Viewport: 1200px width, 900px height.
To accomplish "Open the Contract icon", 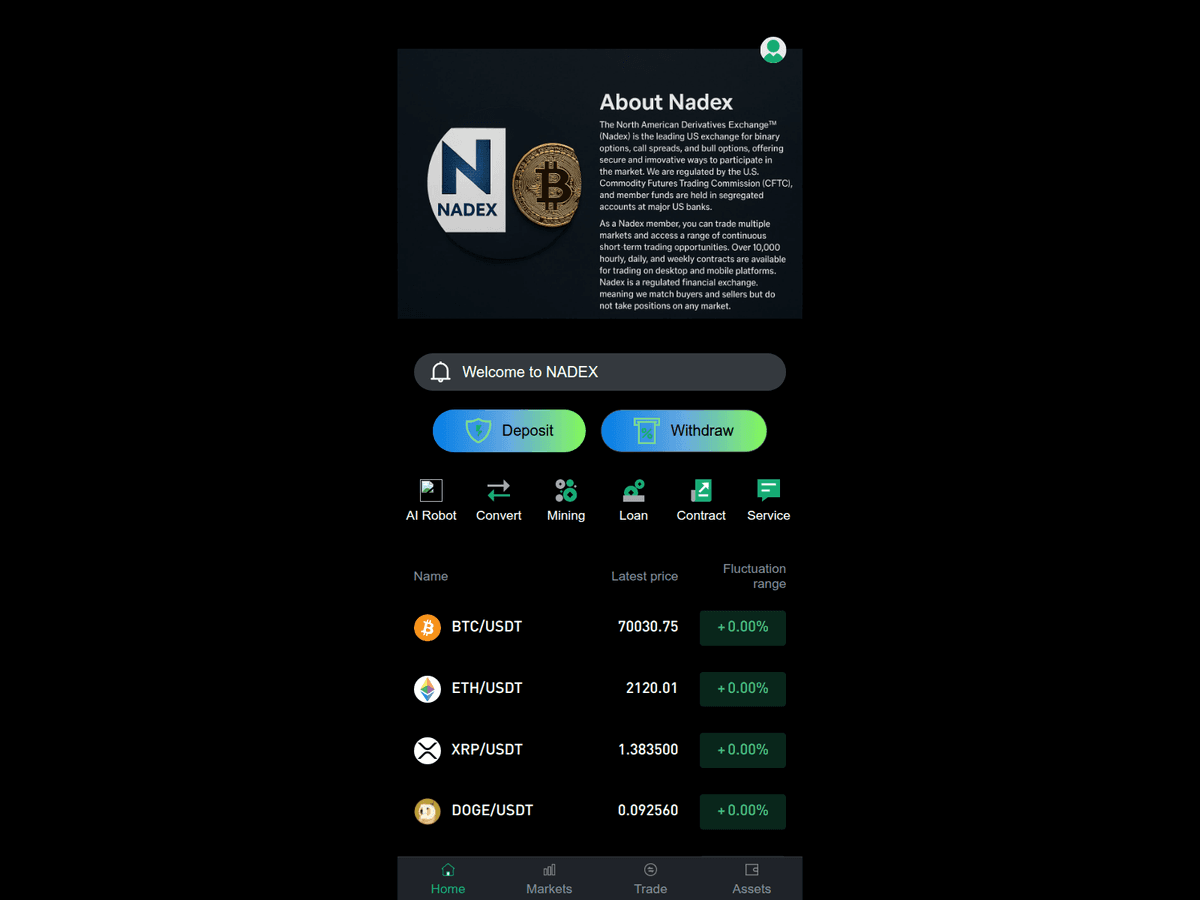I will tap(701, 490).
